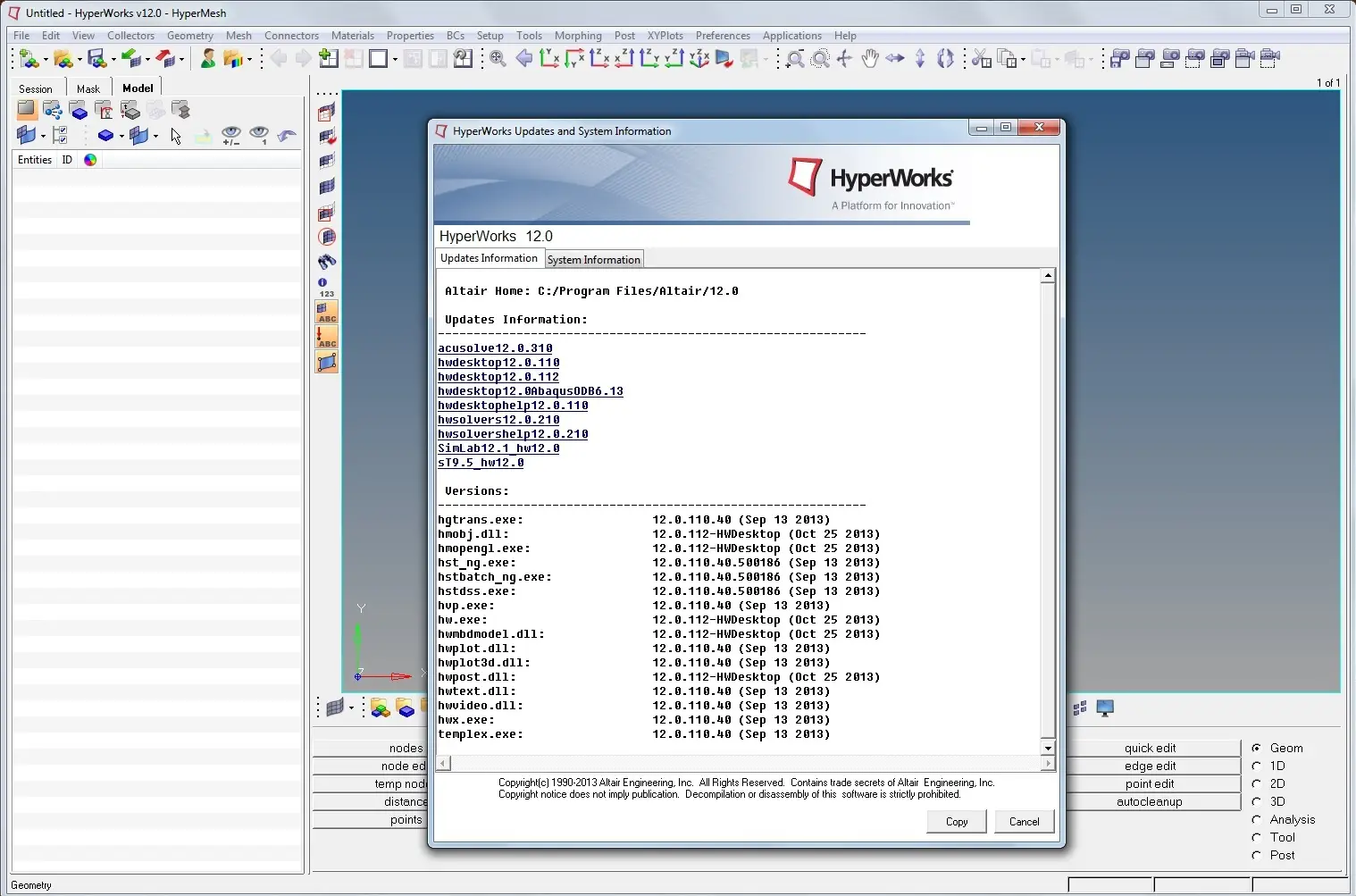Open the page layout dropdown arrow
1356x896 pixels.
click(395, 60)
